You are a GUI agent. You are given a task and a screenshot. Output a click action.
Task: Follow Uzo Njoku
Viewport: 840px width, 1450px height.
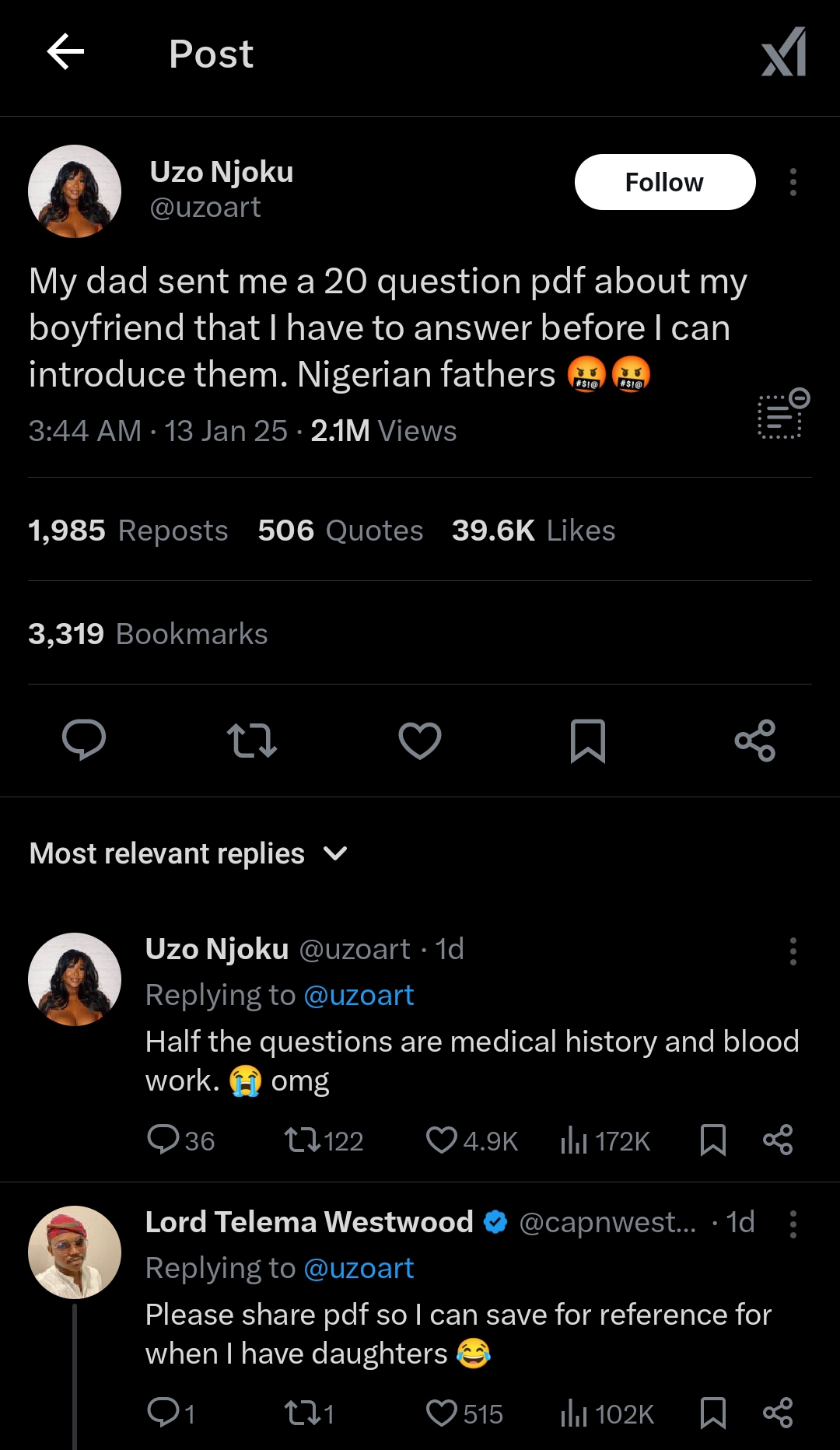point(664,182)
